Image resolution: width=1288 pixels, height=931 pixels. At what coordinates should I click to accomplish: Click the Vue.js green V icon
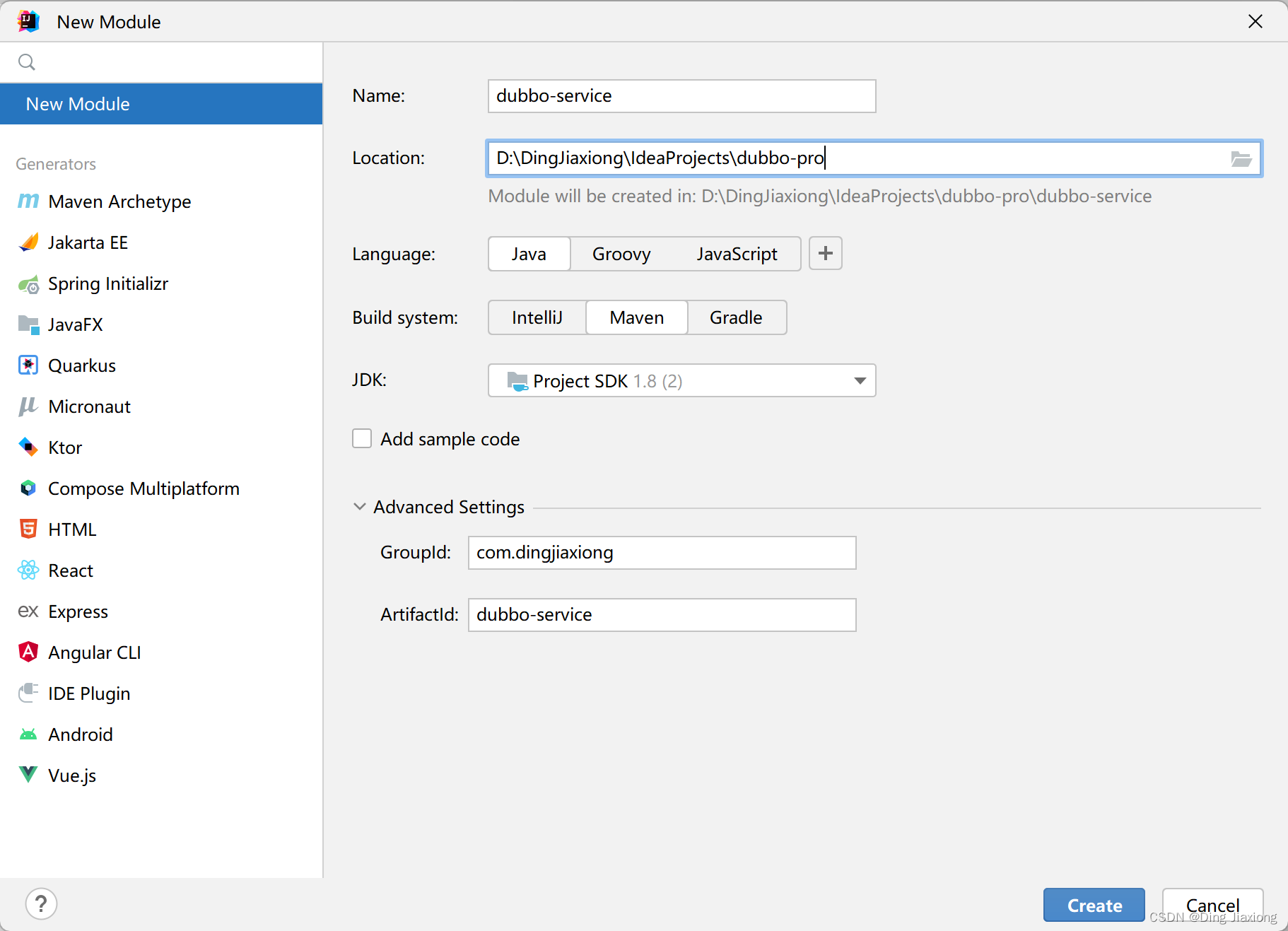28,775
